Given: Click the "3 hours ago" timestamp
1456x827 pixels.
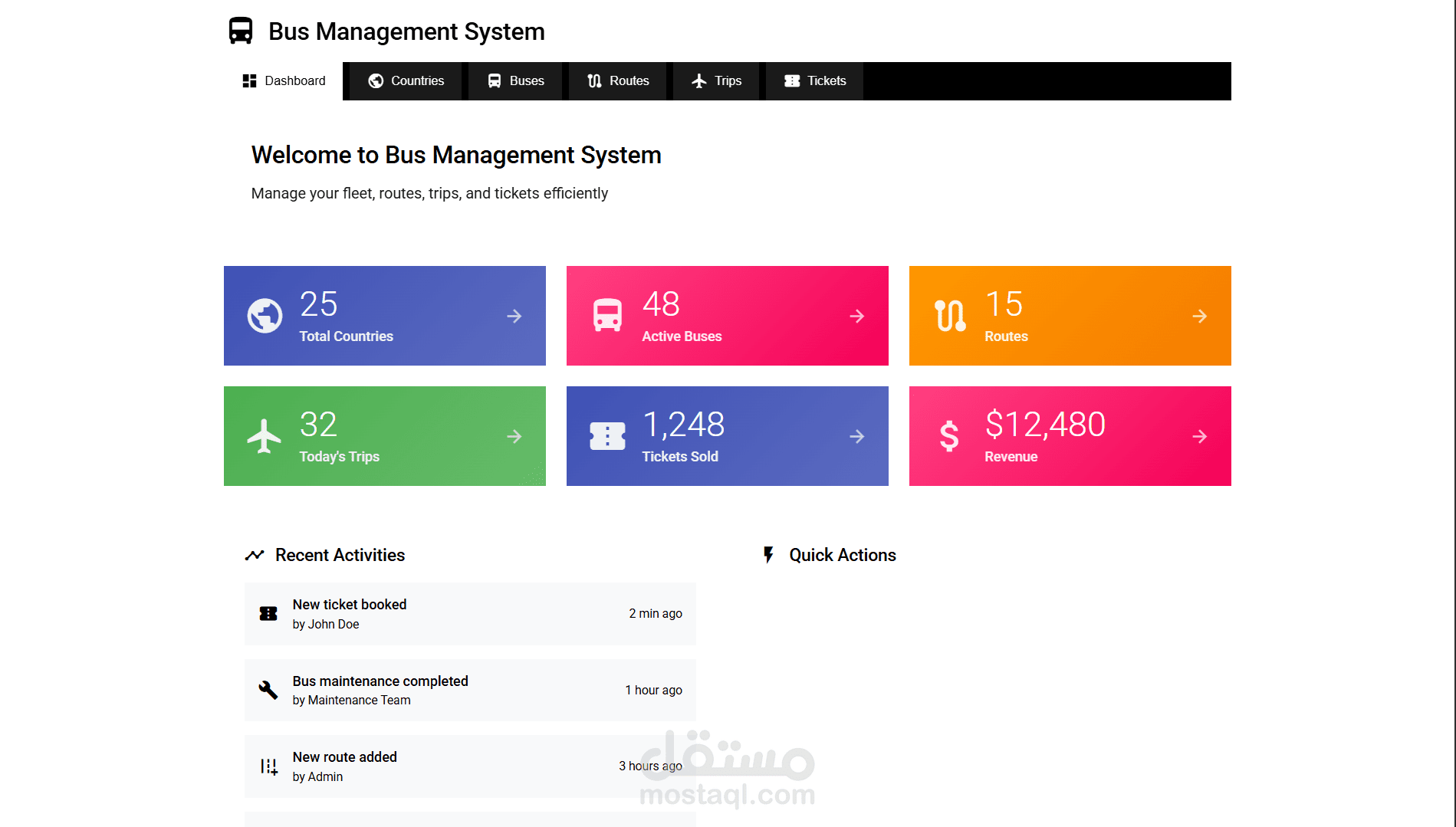Looking at the screenshot, I should coord(650,766).
